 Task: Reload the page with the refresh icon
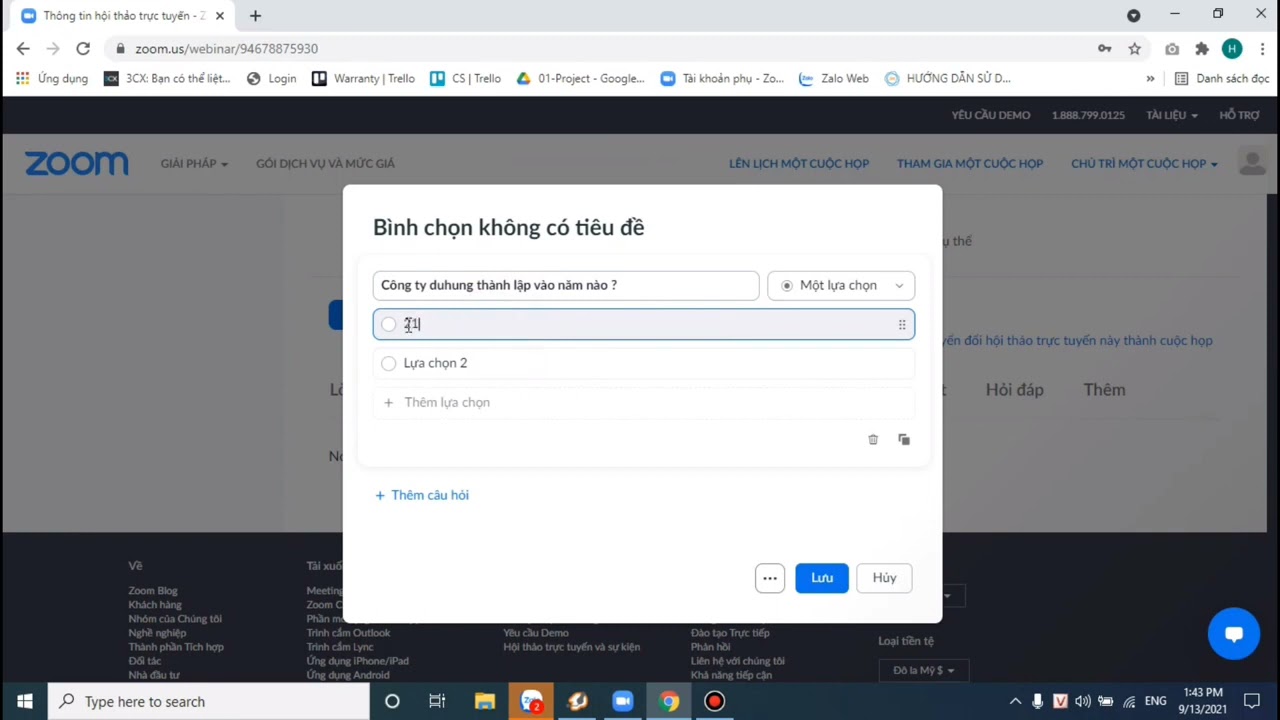click(x=83, y=48)
